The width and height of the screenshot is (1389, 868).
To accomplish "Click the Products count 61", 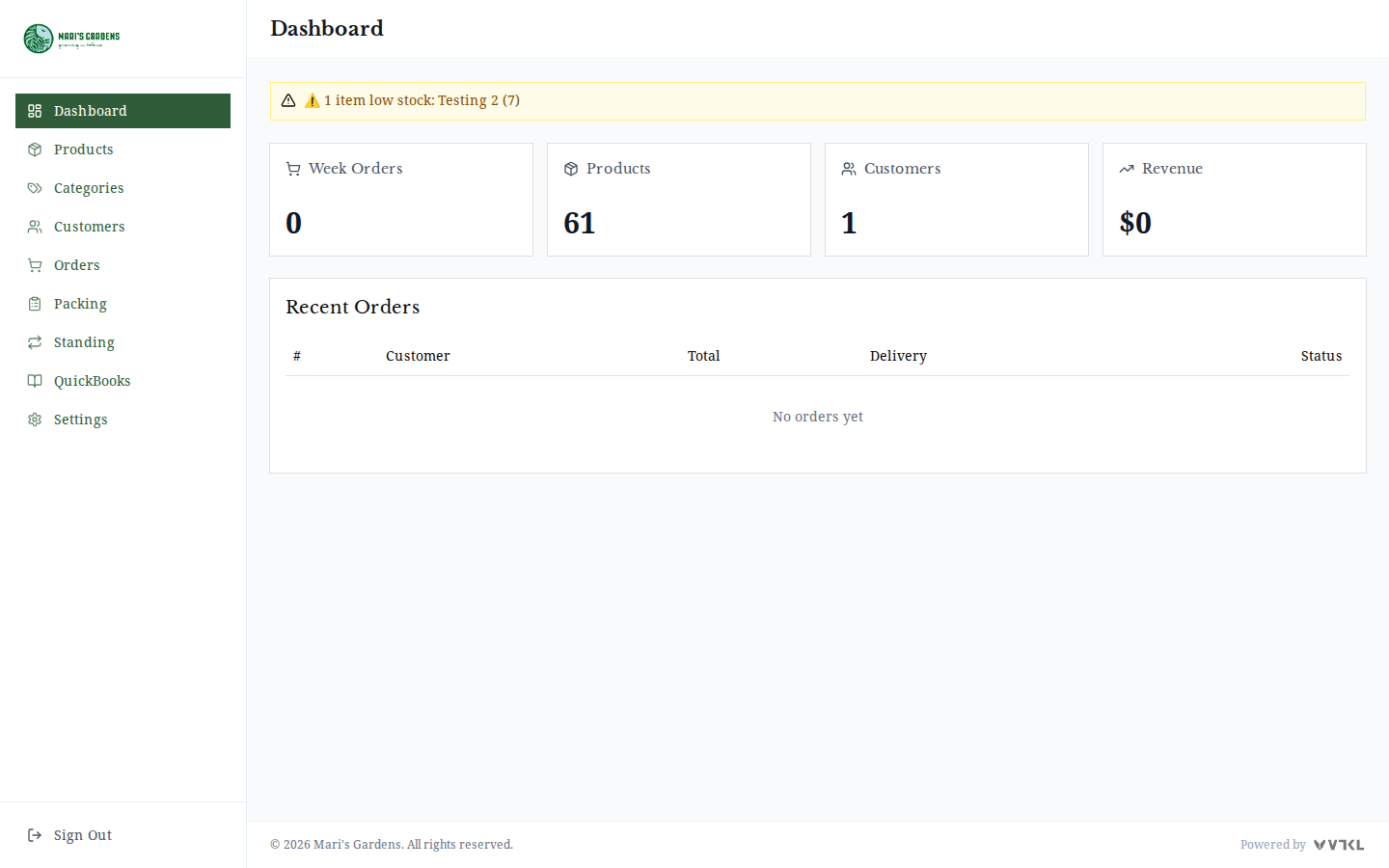I will (x=580, y=224).
